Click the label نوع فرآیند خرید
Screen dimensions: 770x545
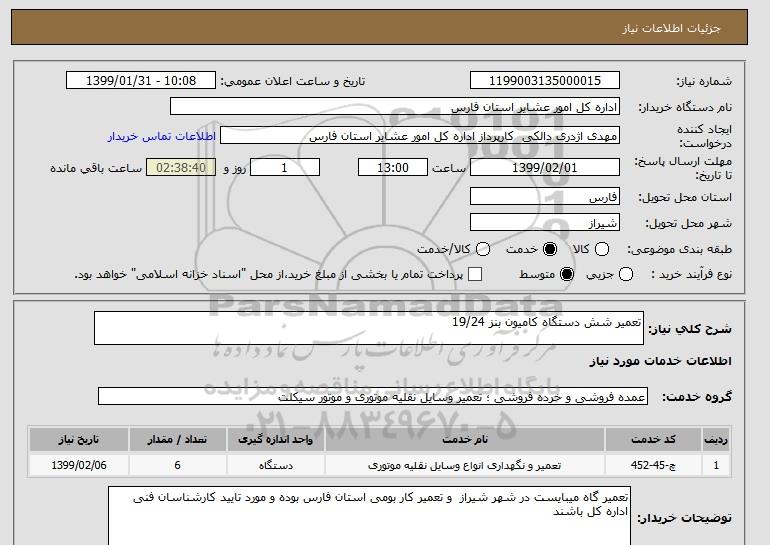[691, 274]
